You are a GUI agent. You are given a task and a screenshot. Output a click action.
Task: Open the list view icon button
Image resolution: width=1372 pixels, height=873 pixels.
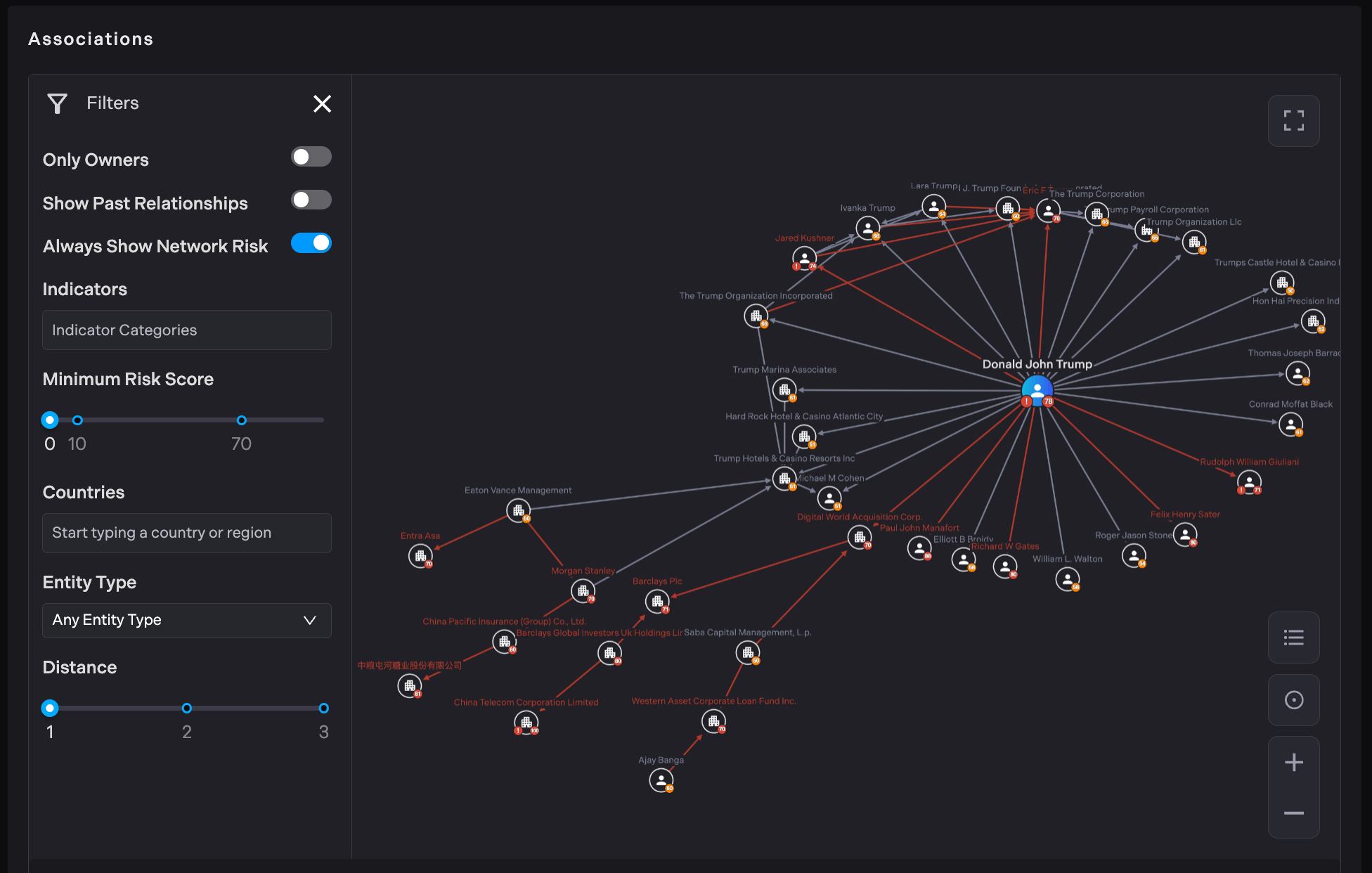tap(1293, 638)
